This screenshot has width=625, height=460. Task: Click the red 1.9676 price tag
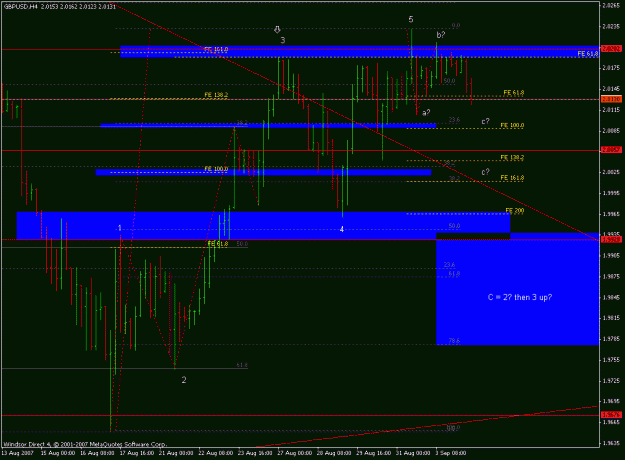611,415
